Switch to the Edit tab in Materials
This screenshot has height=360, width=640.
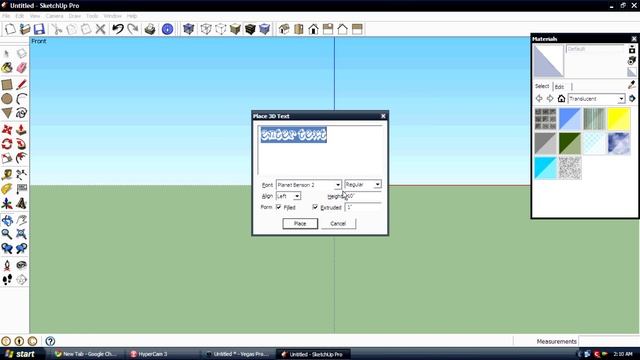tap(560, 87)
